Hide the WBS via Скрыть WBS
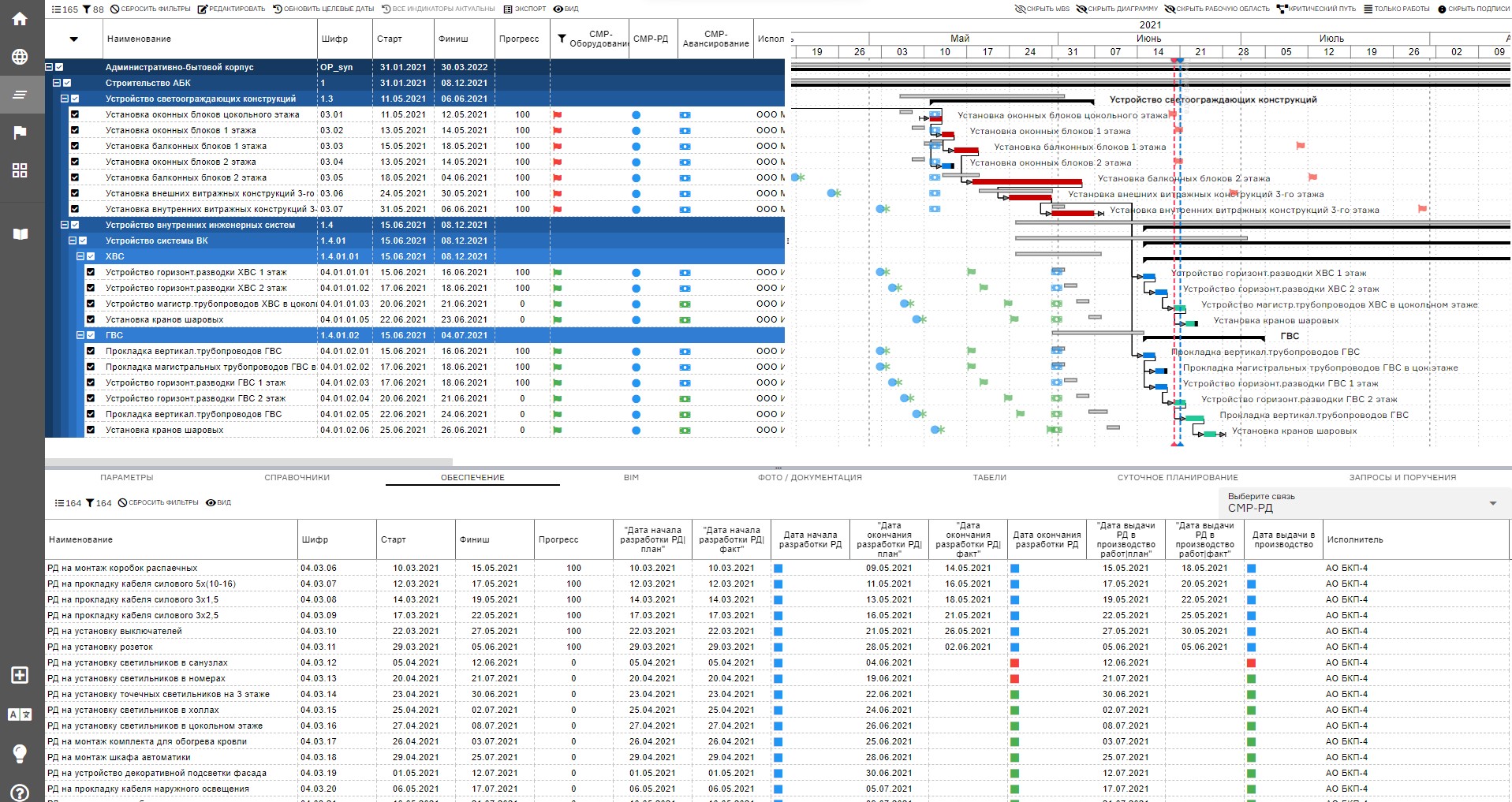The image size is (1512, 802). (x=1042, y=9)
